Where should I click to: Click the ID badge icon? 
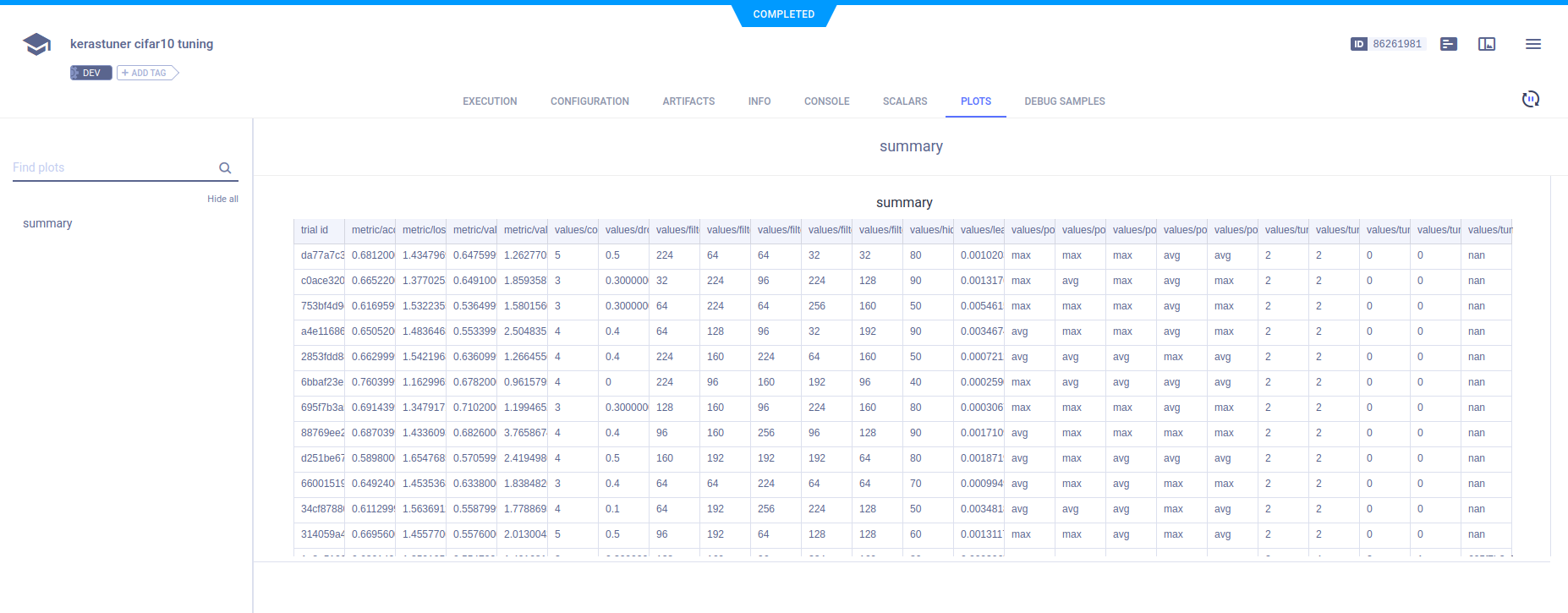(1358, 44)
